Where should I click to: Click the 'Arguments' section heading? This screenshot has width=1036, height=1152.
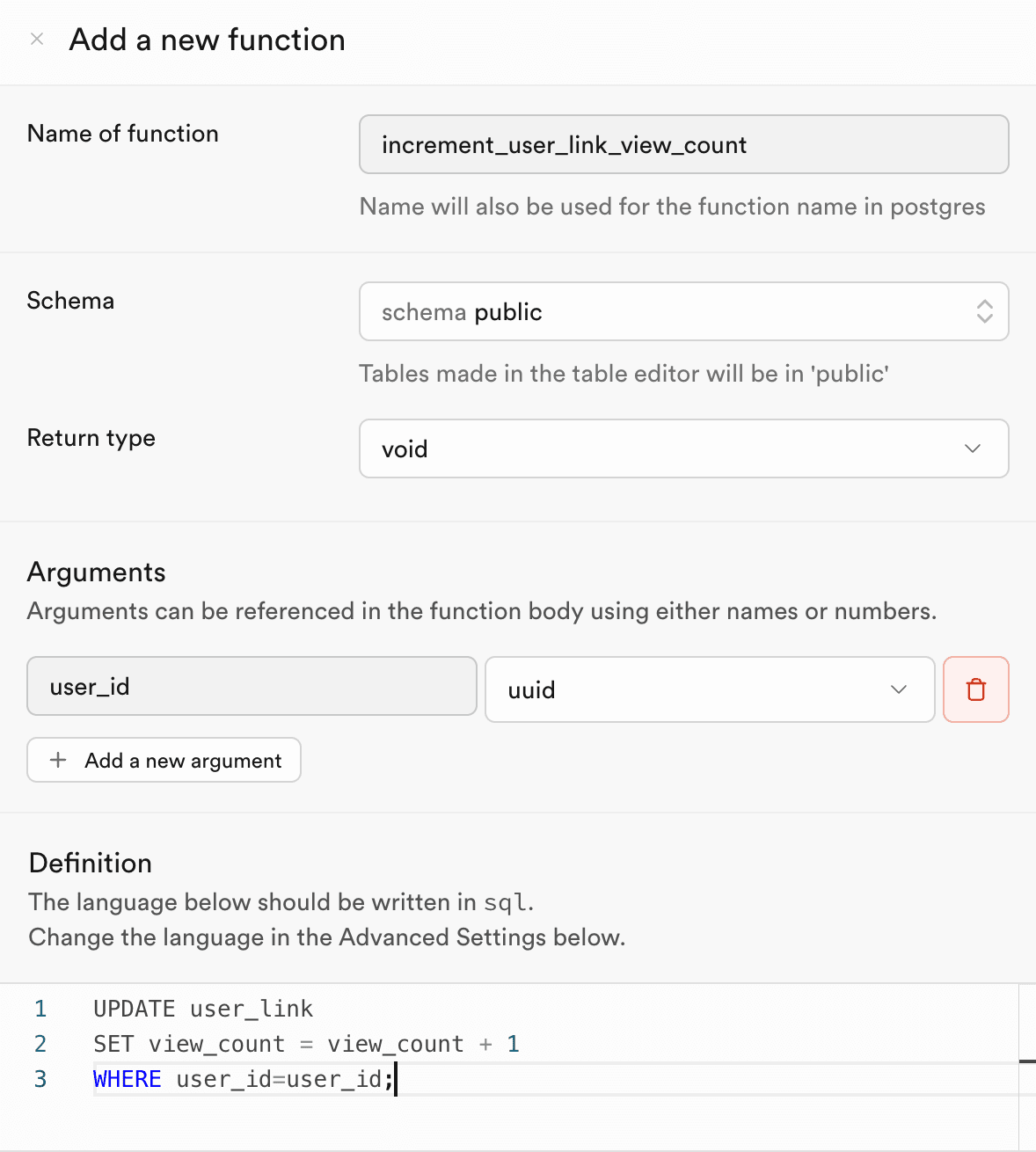tap(97, 572)
